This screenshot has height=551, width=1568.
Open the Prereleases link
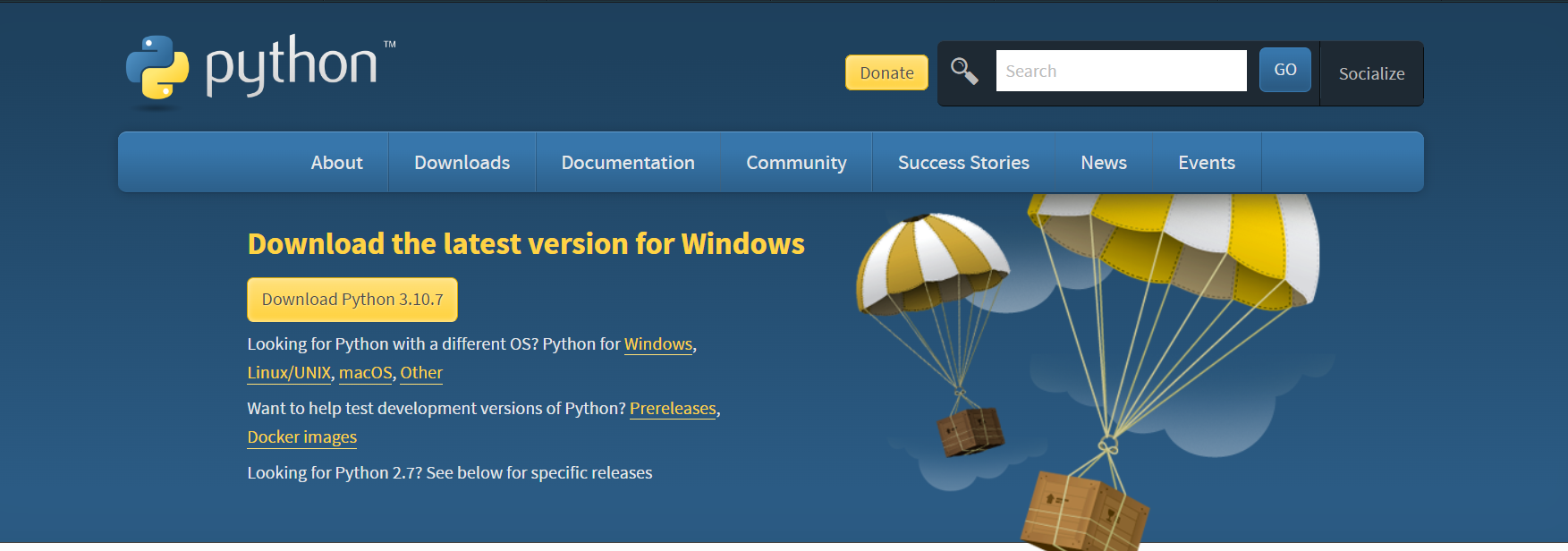point(673,409)
